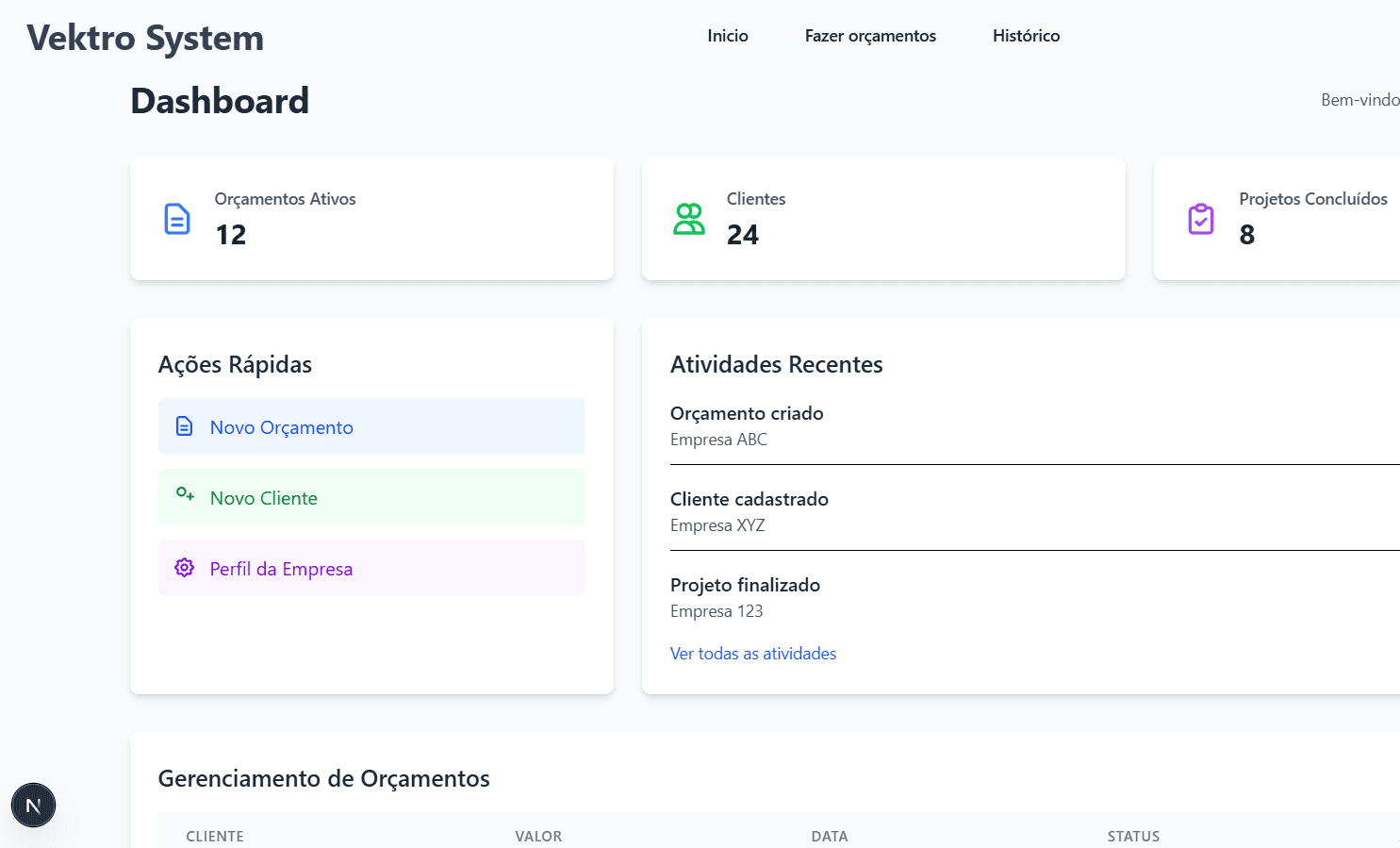Navigate to the Histórico menu item

tap(1026, 36)
